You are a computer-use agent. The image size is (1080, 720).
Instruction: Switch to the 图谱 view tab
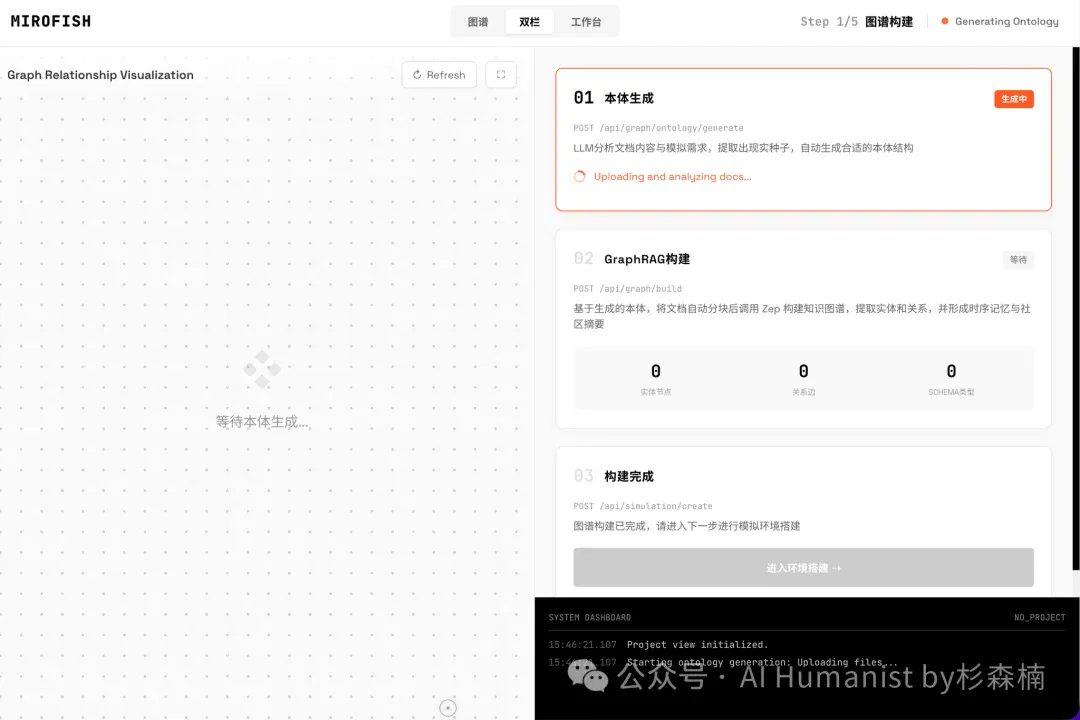(477, 21)
